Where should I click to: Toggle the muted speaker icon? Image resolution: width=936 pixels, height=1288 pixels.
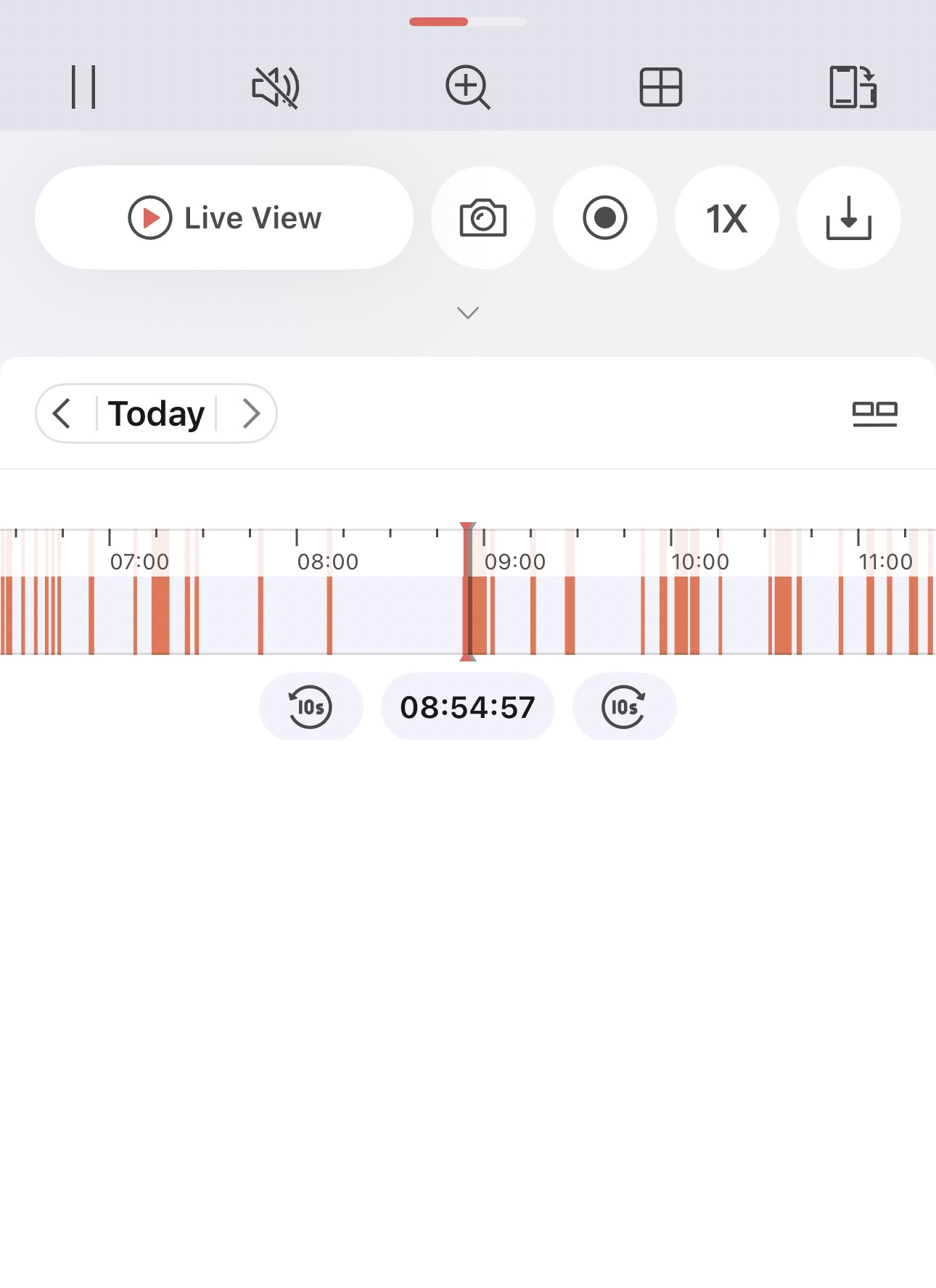click(275, 87)
